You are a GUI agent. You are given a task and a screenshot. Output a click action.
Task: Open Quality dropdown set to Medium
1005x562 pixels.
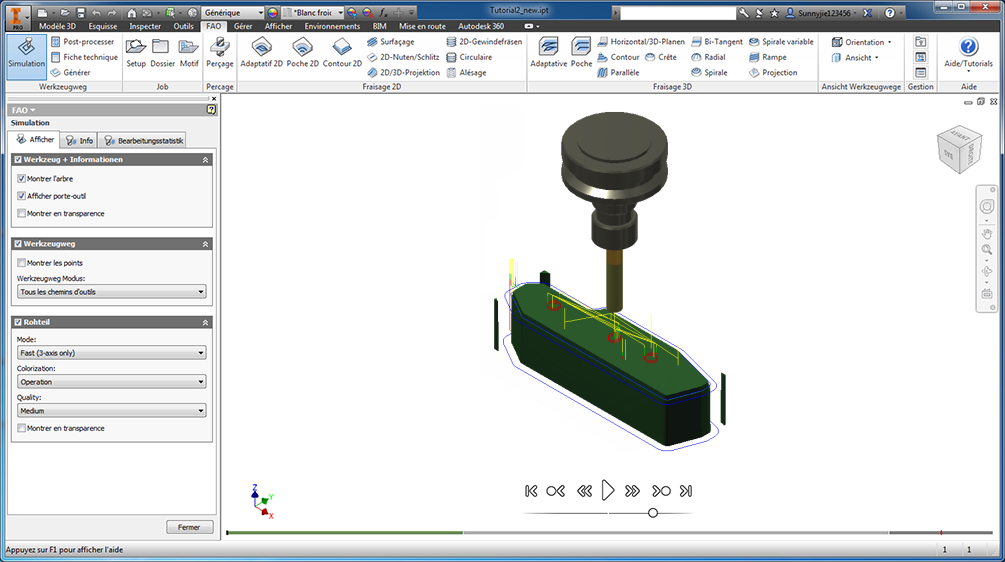pyautogui.click(x=112, y=411)
